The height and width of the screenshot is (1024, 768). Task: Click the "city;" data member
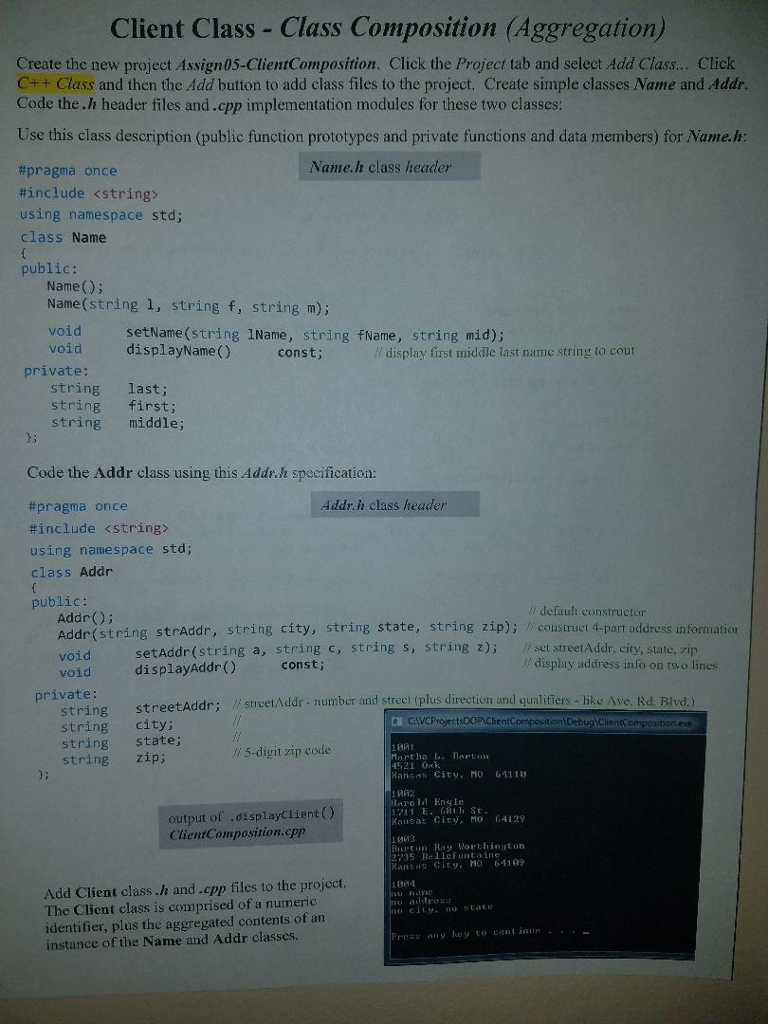pyautogui.click(x=154, y=724)
